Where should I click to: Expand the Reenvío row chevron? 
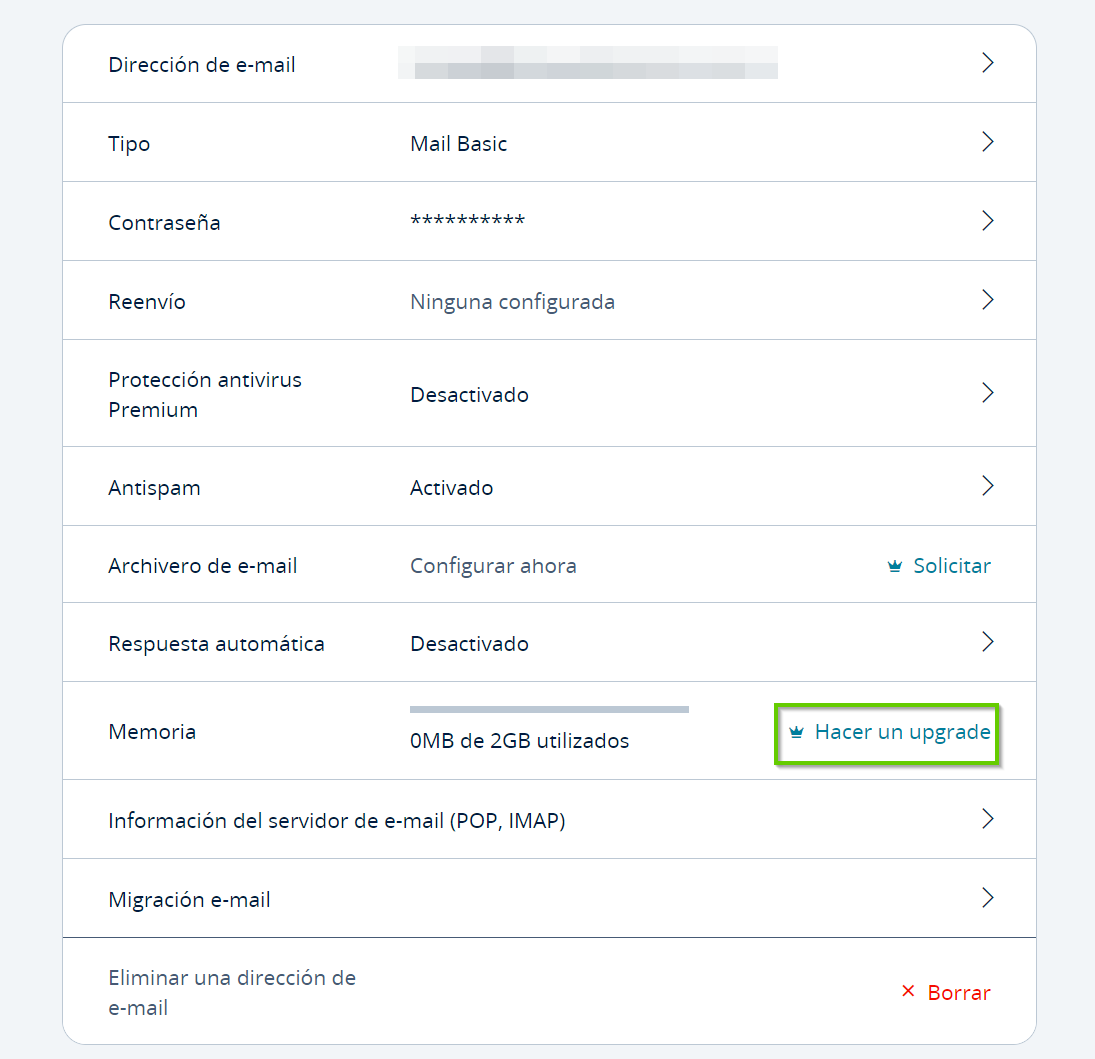(x=987, y=300)
